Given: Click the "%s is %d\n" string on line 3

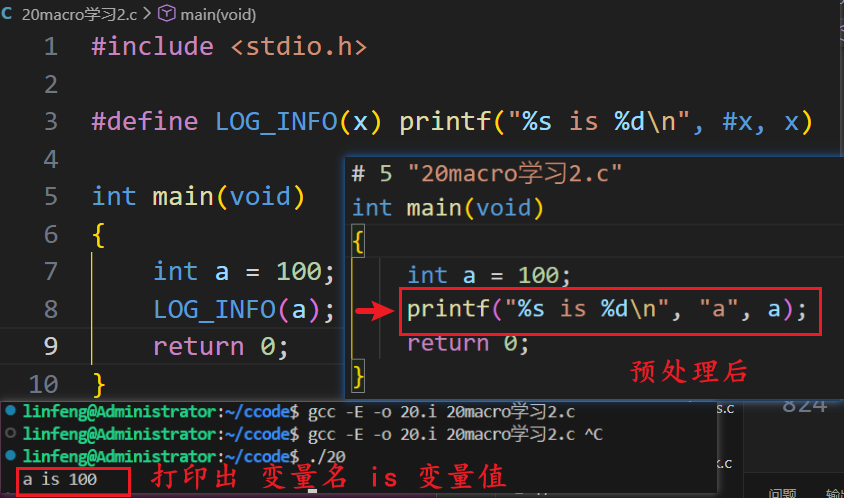Looking at the screenshot, I should 599,122.
